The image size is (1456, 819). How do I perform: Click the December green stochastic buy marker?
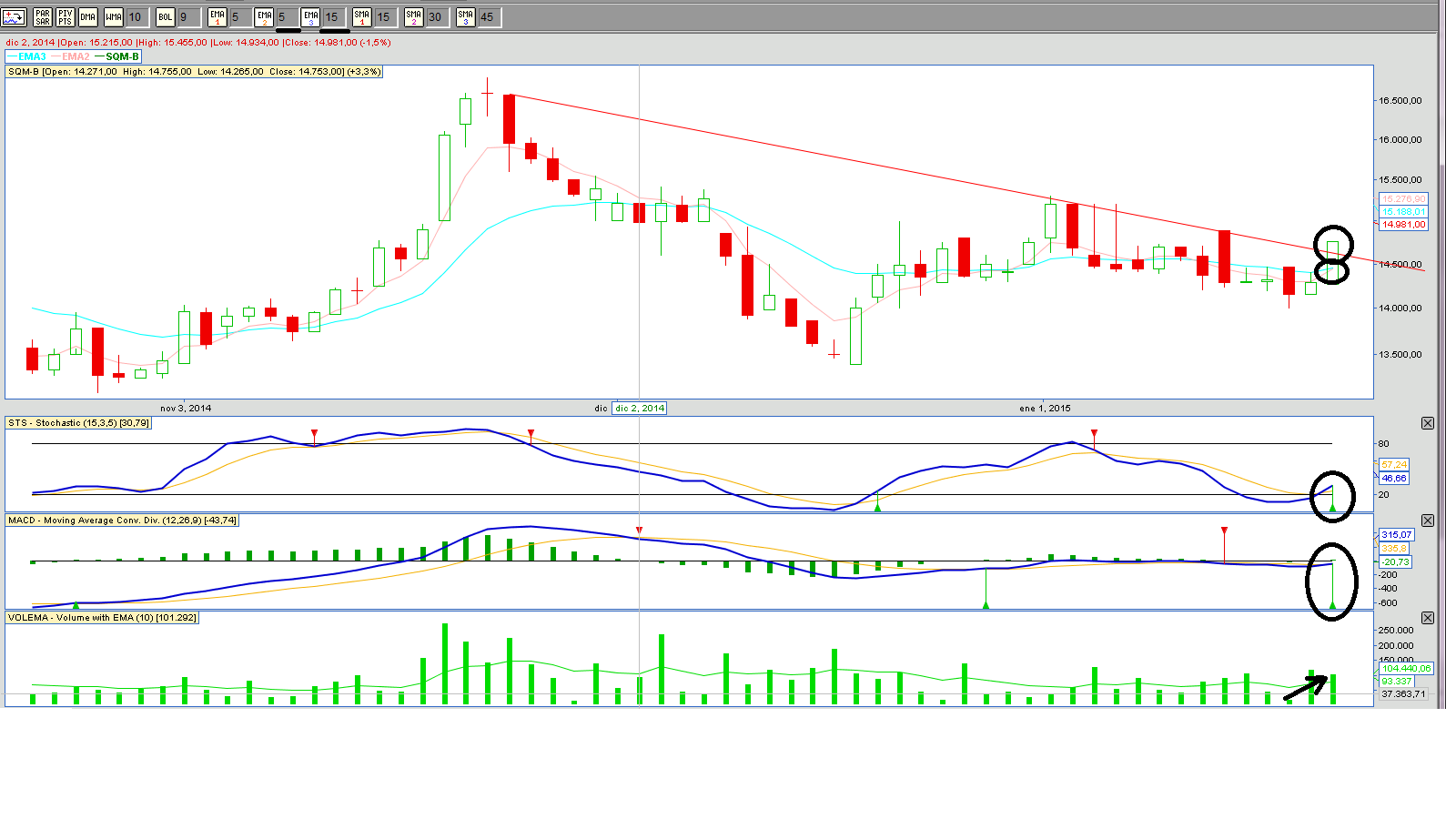point(877,506)
